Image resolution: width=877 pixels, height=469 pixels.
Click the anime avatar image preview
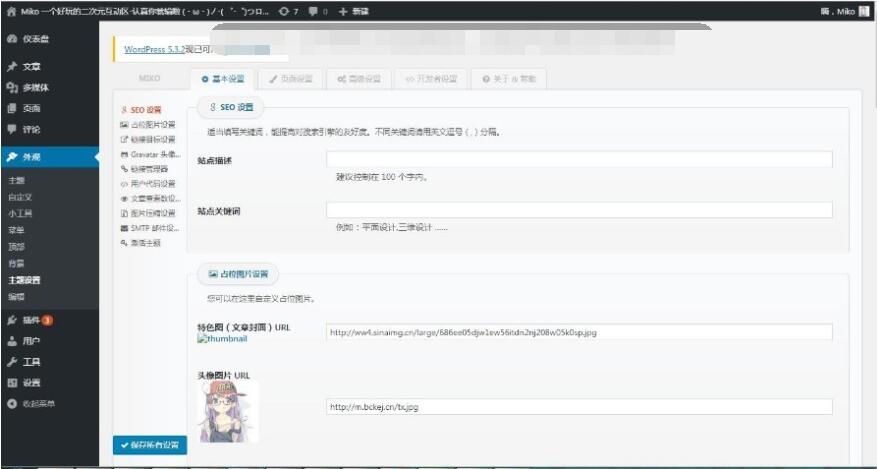coord(228,411)
